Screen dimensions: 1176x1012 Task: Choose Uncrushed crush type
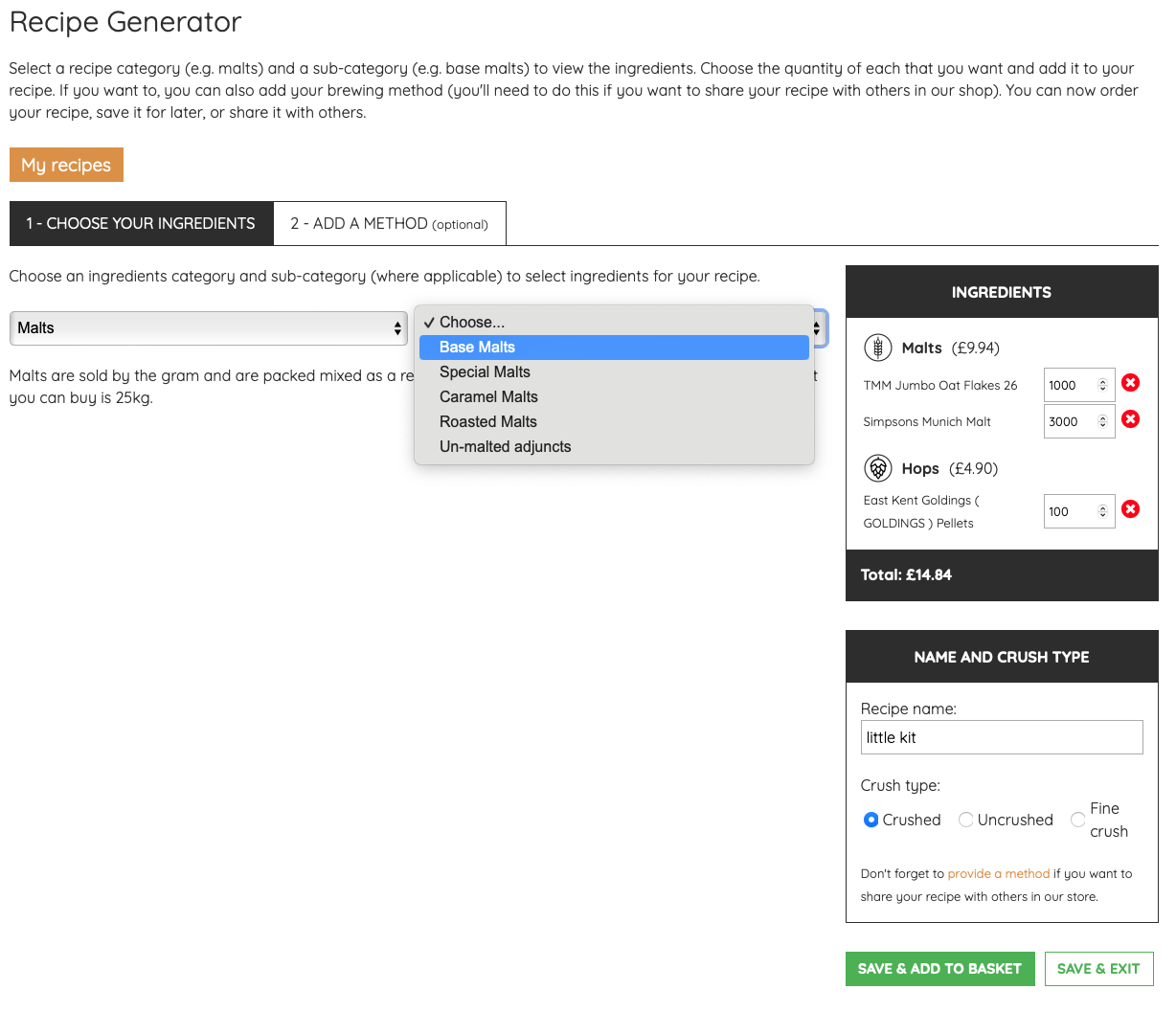click(965, 820)
